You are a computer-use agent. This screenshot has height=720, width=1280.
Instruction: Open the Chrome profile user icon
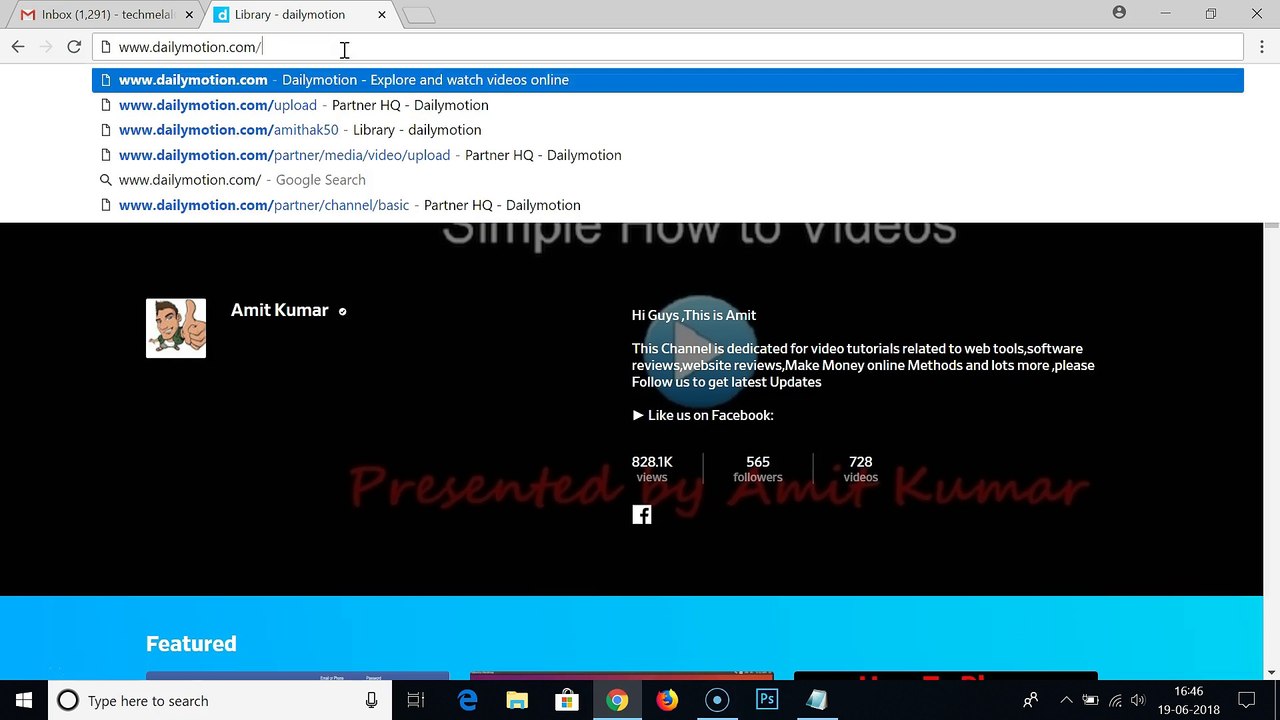[1119, 13]
